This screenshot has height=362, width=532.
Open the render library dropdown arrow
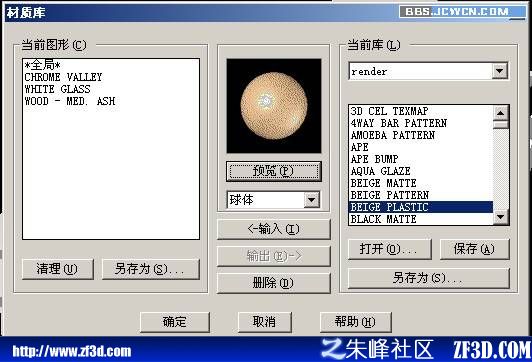click(x=499, y=71)
